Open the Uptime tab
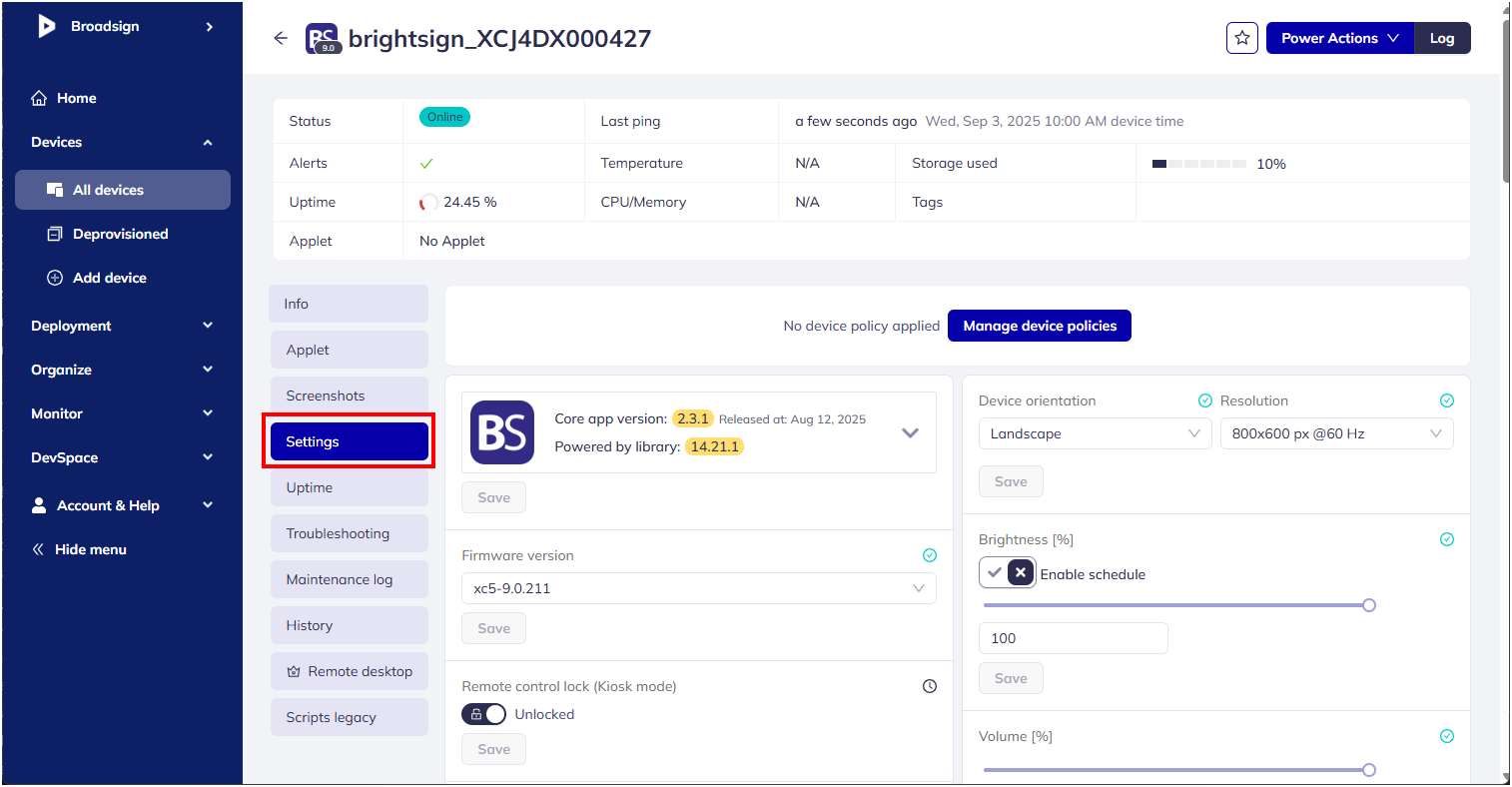1512x787 pixels. 350,487
